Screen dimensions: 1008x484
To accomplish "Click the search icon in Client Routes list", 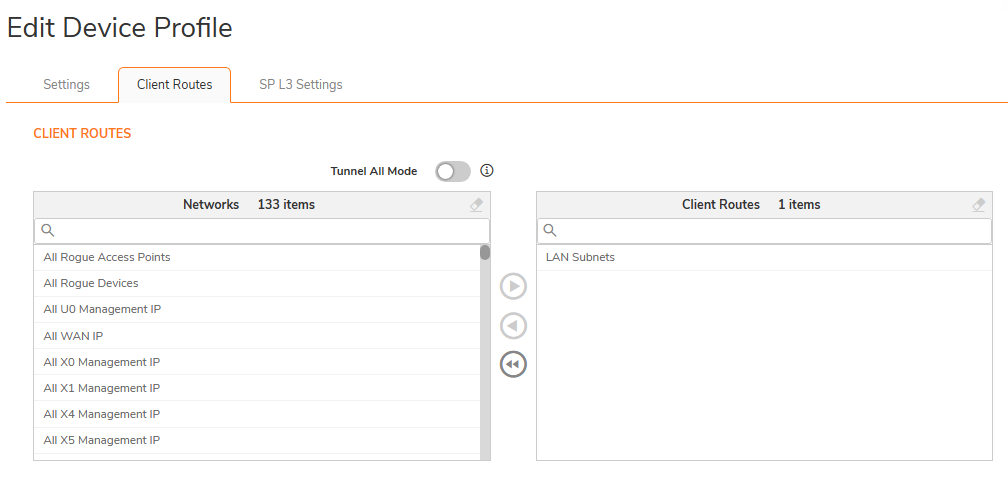I will tap(549, 231).
